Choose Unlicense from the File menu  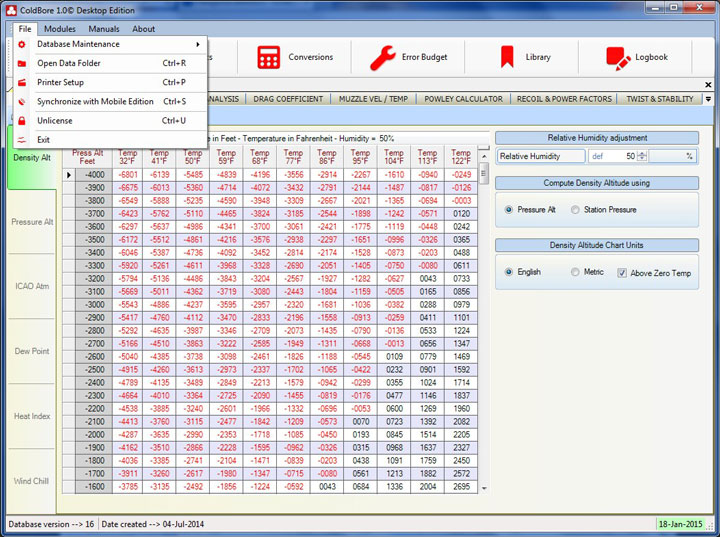click(x=111, y=121)
